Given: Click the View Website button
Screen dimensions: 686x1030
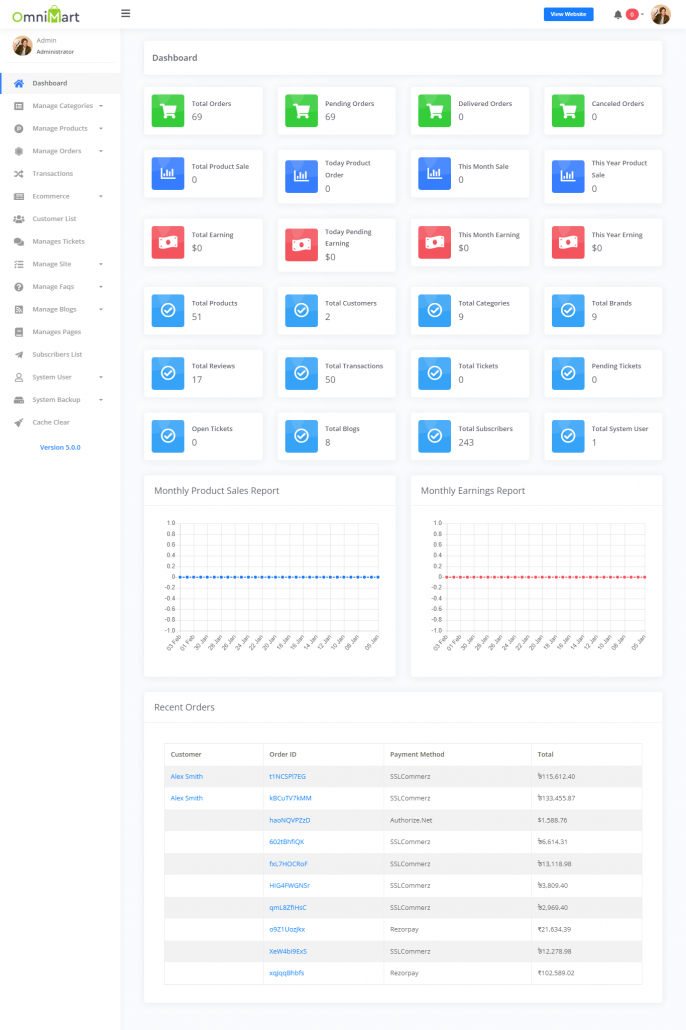Looking at the screenshot, I should pyautogui.click(x=568, y=14).
